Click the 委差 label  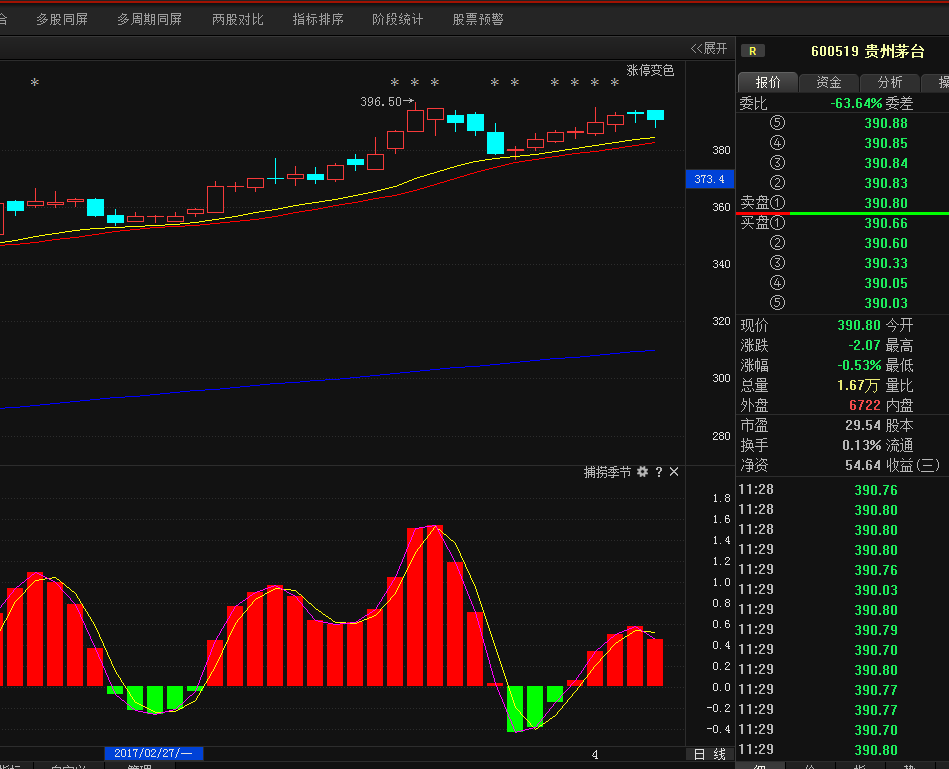(899, 103)
